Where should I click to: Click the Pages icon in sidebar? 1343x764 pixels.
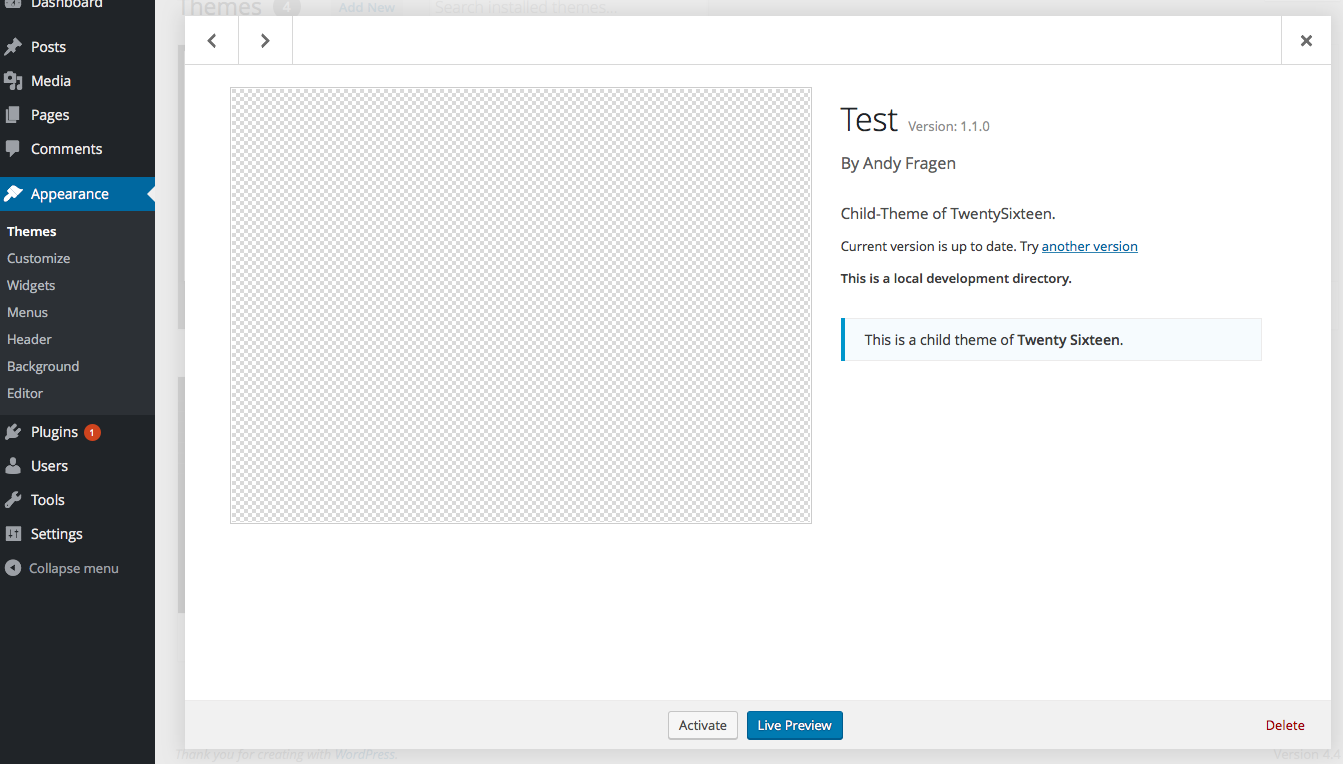click(13, 115)
